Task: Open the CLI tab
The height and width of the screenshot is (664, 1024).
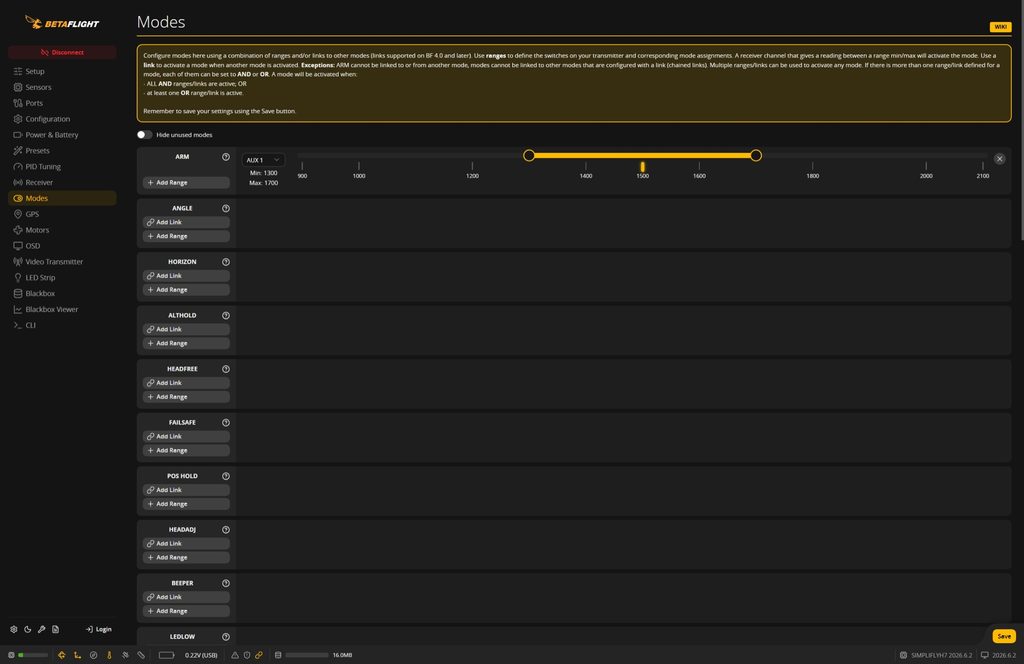Action: click(x=62, y=325)
